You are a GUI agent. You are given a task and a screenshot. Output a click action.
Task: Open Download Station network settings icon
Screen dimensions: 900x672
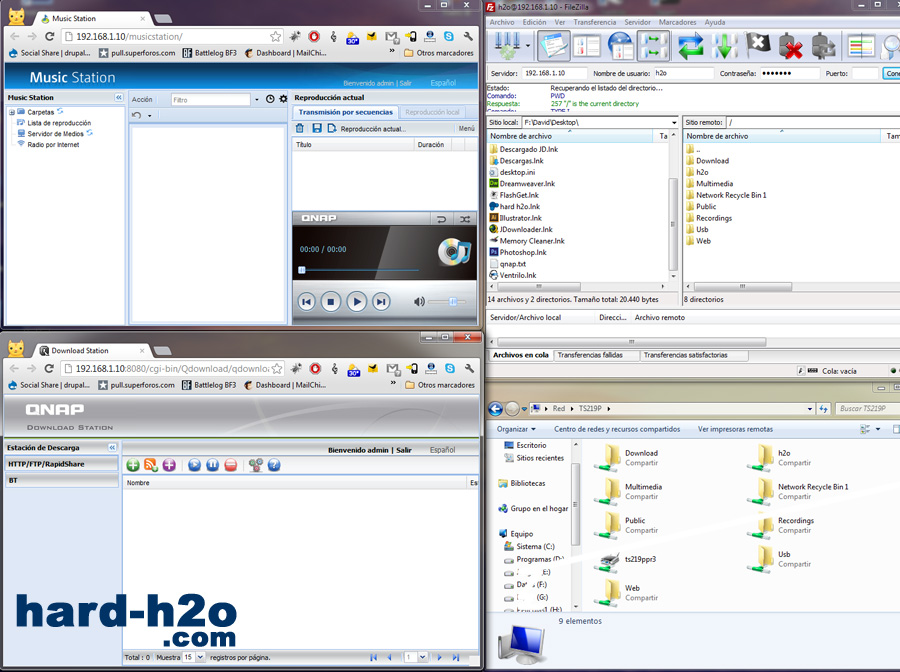255,465
